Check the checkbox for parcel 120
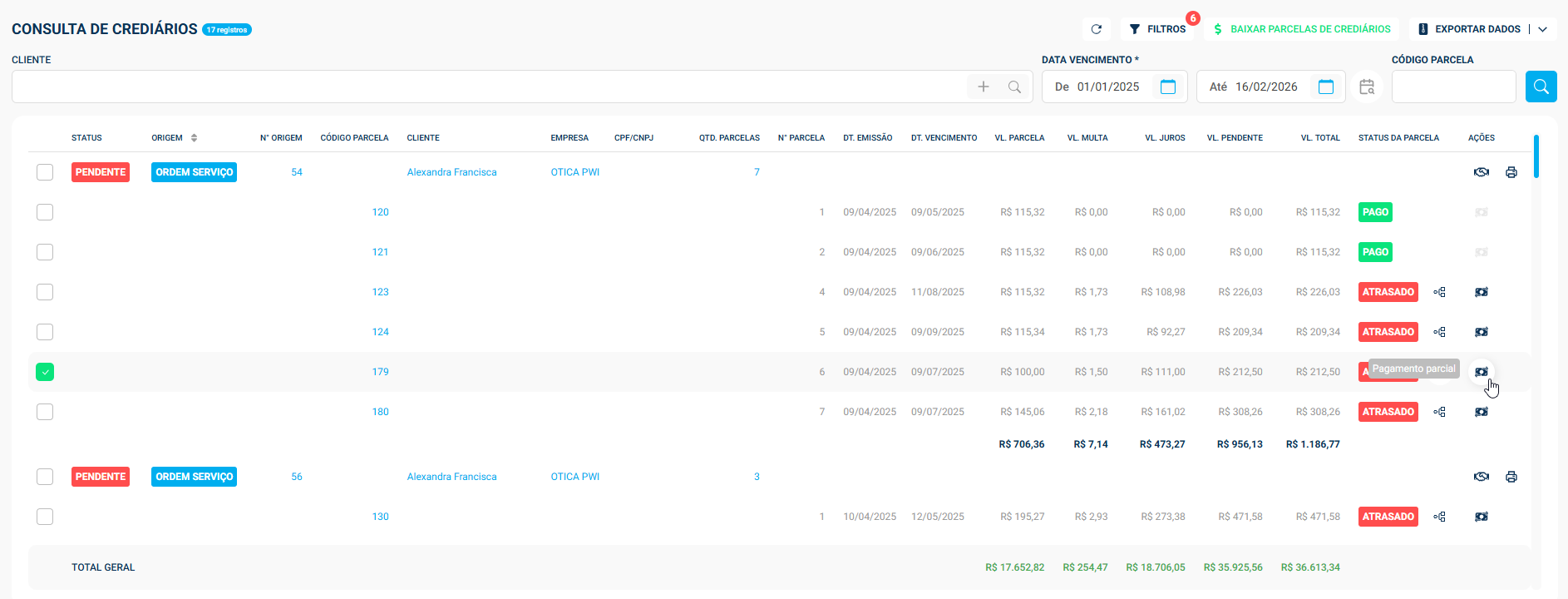Image resolution: width=1568 pixels, height=599 pixels. (x=45, y=212)
